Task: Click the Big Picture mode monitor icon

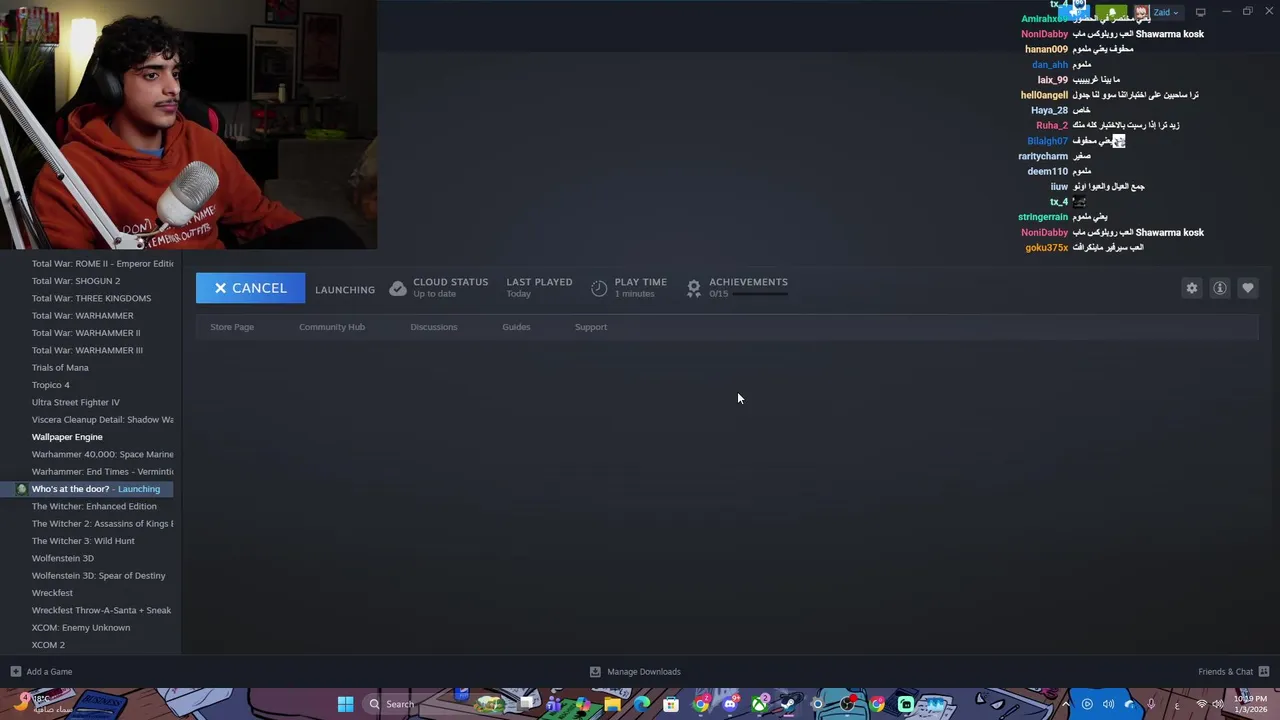Action: pyautogui.click(x=1200, y=12)
